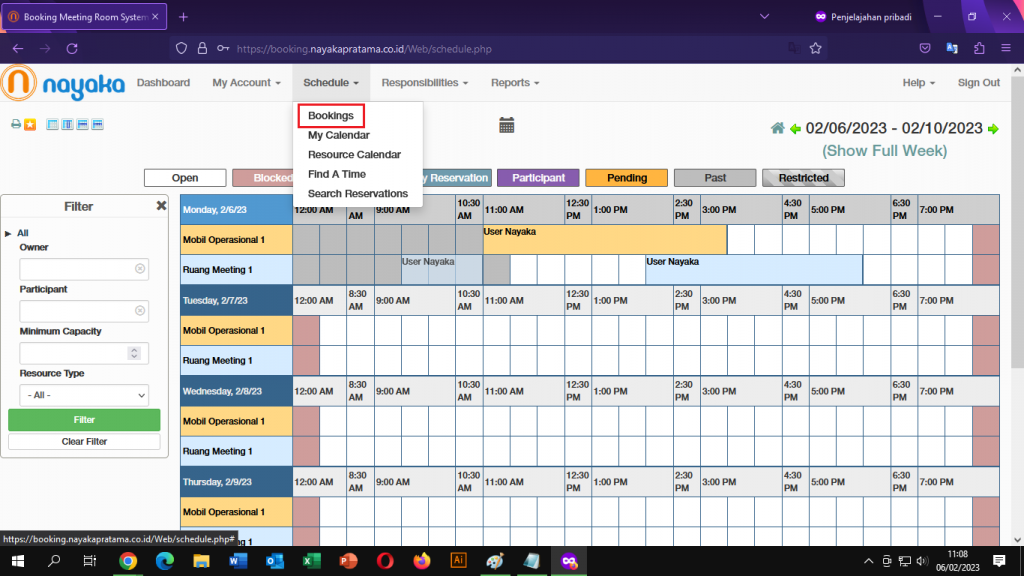
Task: Bookmark this page with the star icon
Action: click(x=816, y=48)
